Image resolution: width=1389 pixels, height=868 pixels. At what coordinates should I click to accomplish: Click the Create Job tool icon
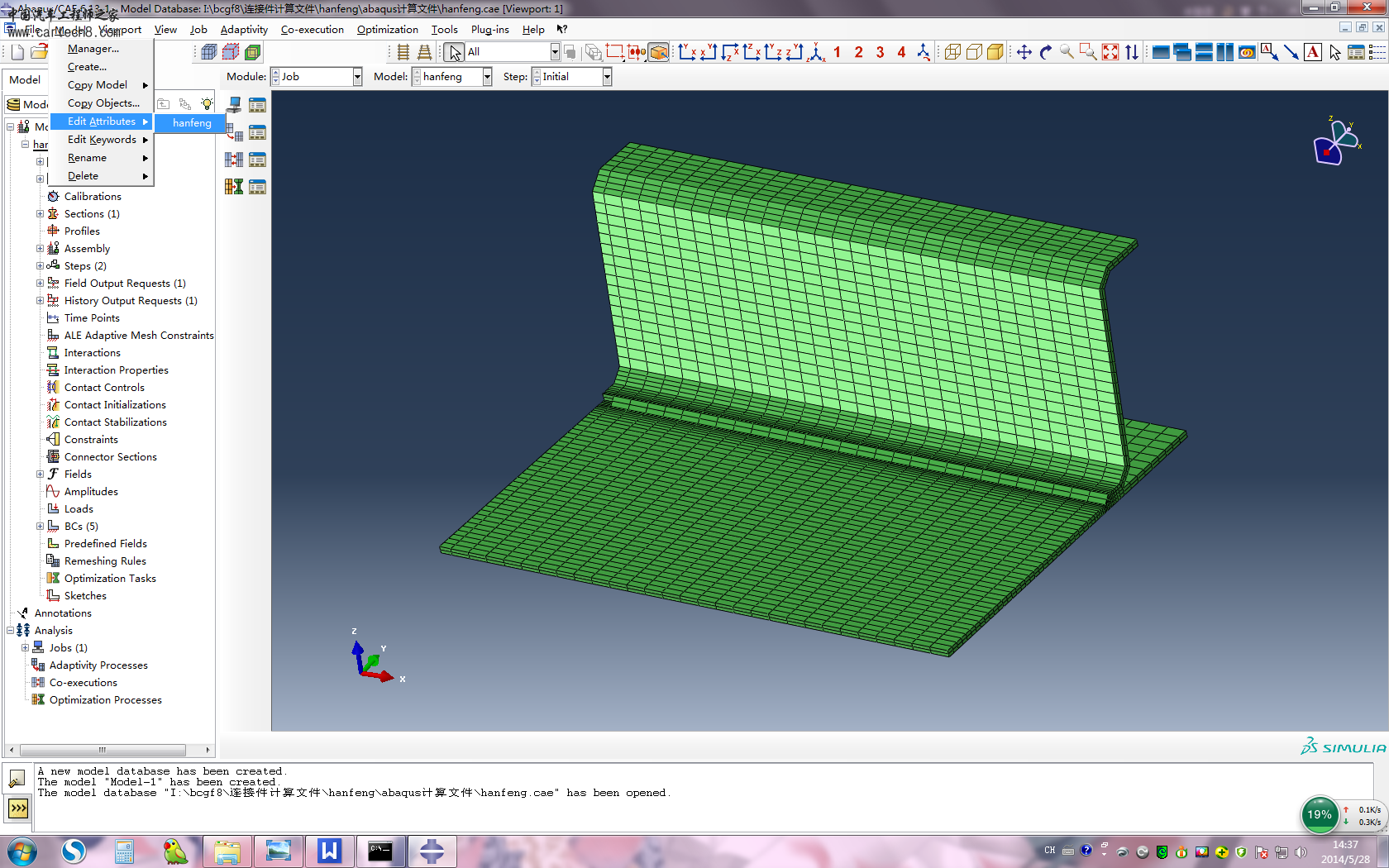[234, 105]
